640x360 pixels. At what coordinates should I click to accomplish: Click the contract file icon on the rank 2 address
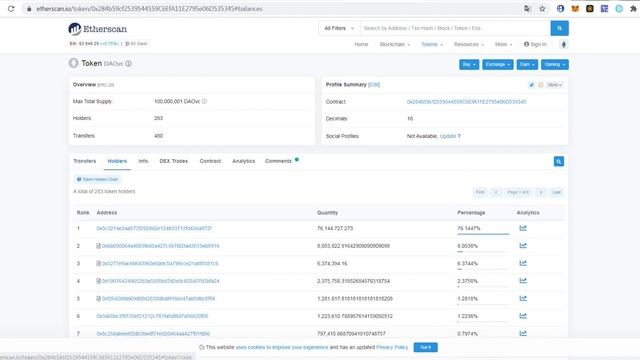point(98,246)
